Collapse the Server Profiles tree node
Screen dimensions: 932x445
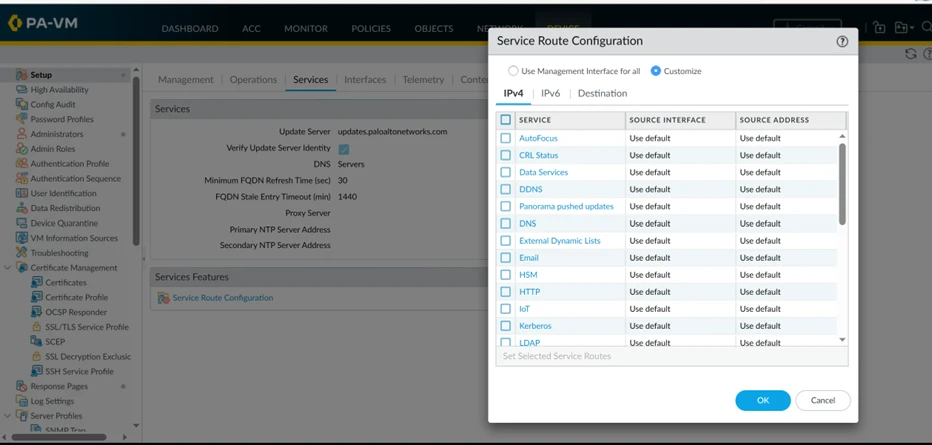[7, 416]
